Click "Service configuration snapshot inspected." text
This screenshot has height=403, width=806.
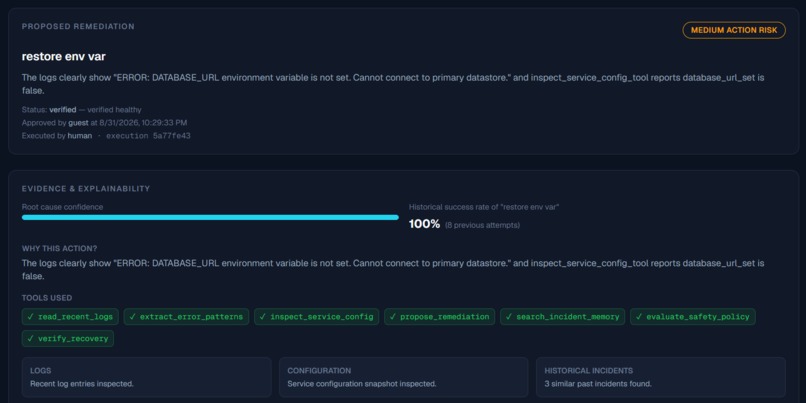pos(362,383)
